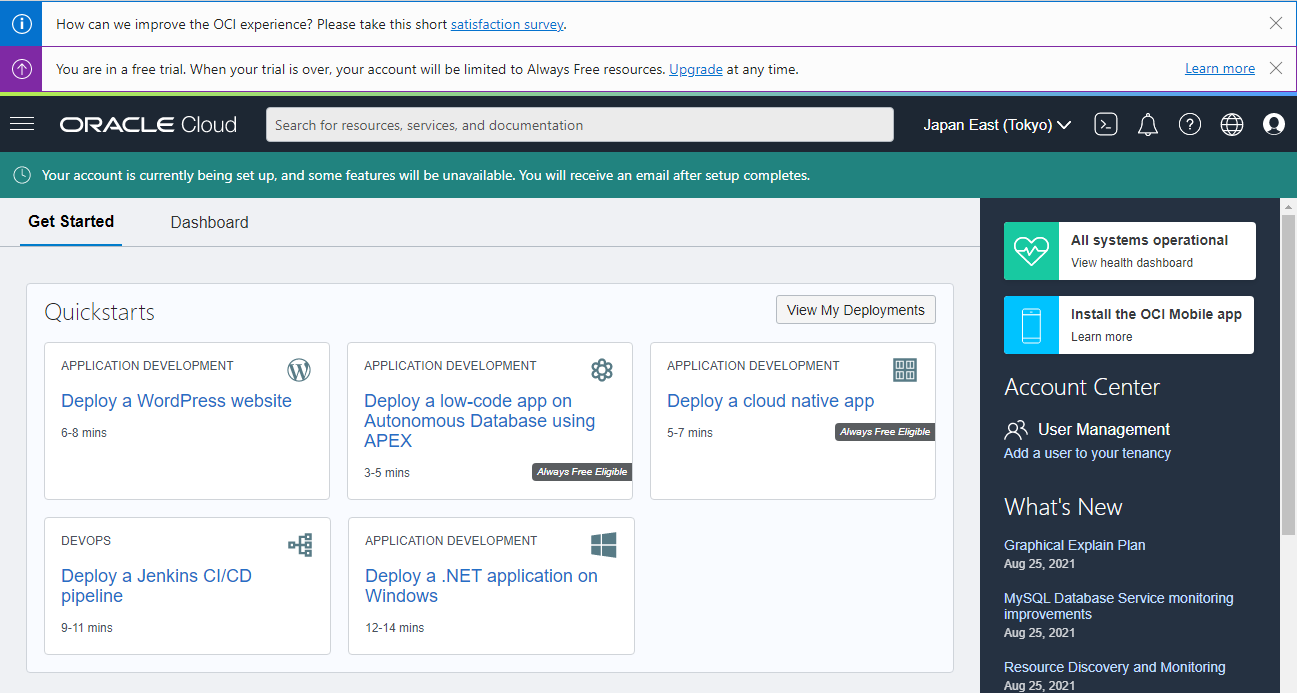
Task: Click the Oracle Cloud logo
Action: [148, 125]
